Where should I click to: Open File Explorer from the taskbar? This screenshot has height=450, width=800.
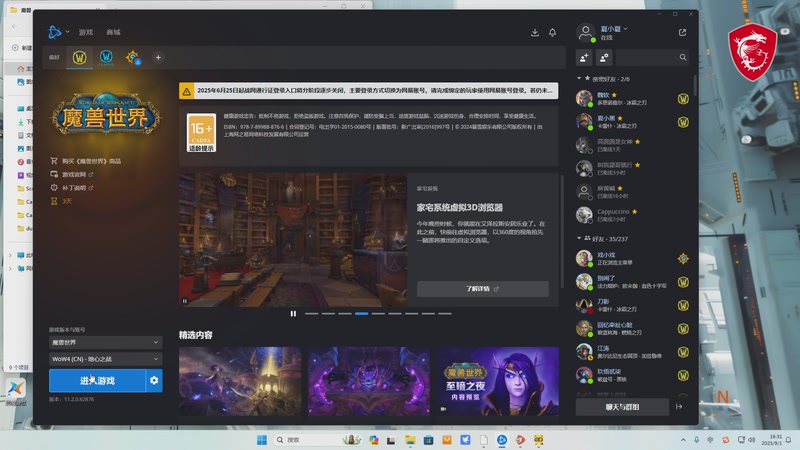coord(410,440)
